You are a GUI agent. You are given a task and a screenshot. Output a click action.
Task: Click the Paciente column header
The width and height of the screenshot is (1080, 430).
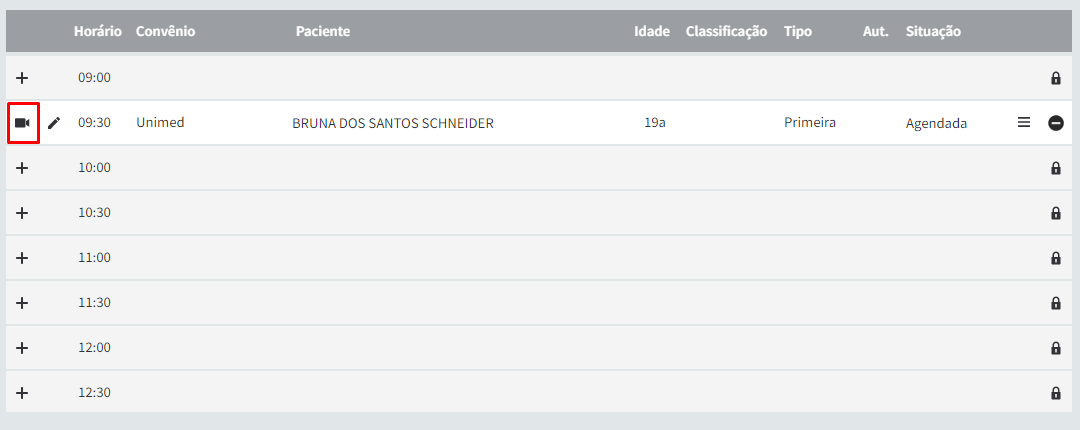[323, 31]
